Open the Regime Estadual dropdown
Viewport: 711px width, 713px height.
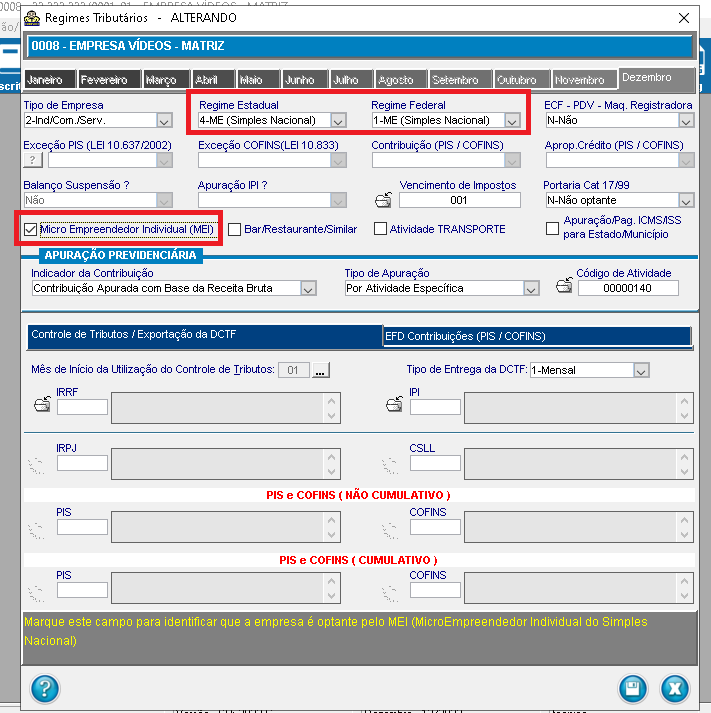click(338, 121)
